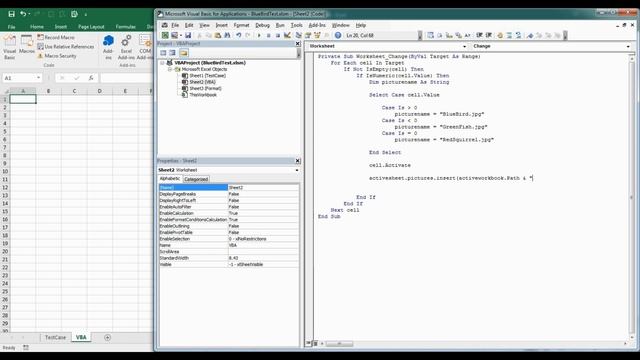The height and width of the screenshot is (360, 640).
Task: Click View Microsoft Excel icon in VBA toolbar
Action: [x=165, y=36]
